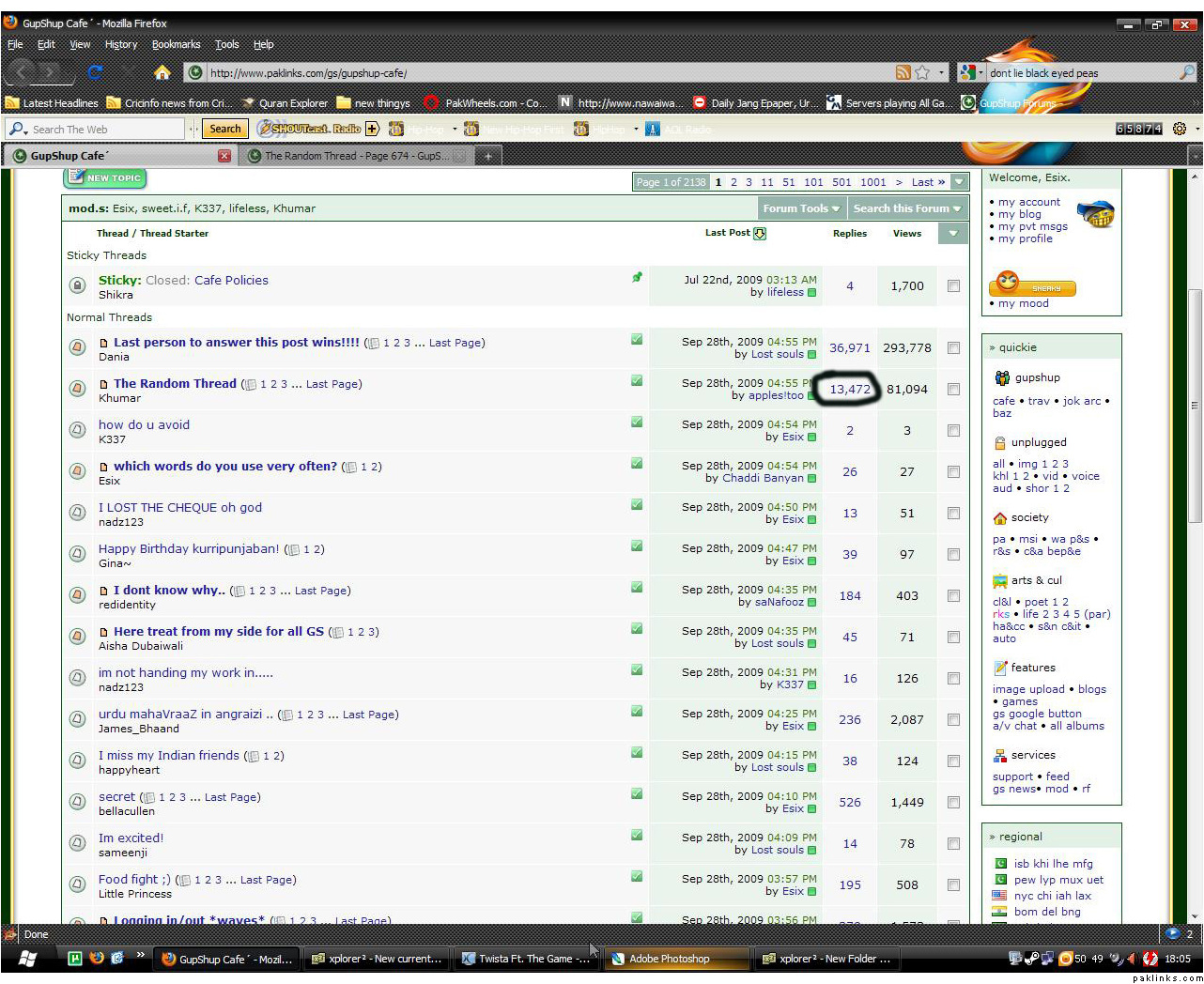This screenshot has width=1204, height=984.
Task: Select the Cafe Policies sticky thread checkbox
Action: tap(953, 286)
